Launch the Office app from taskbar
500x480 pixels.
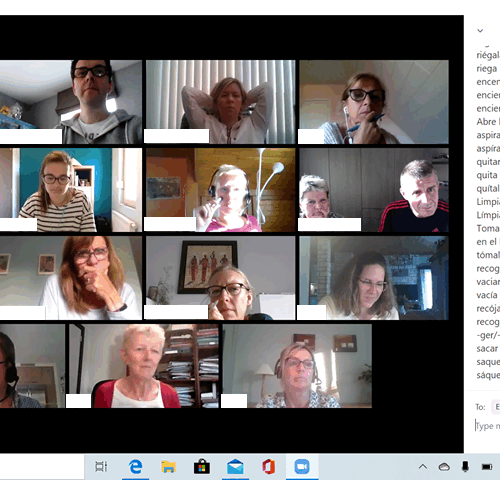268,467
